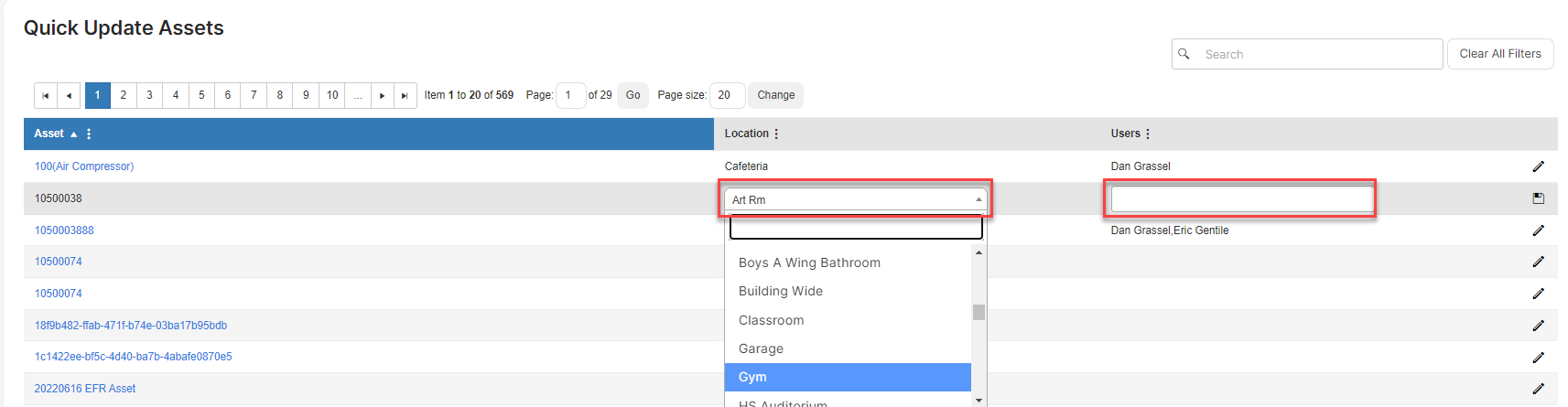Edit the 1050003888 row with its pencil icon
The image size is (1568, 407).
pyautogui.click(x=1538, y=230)
